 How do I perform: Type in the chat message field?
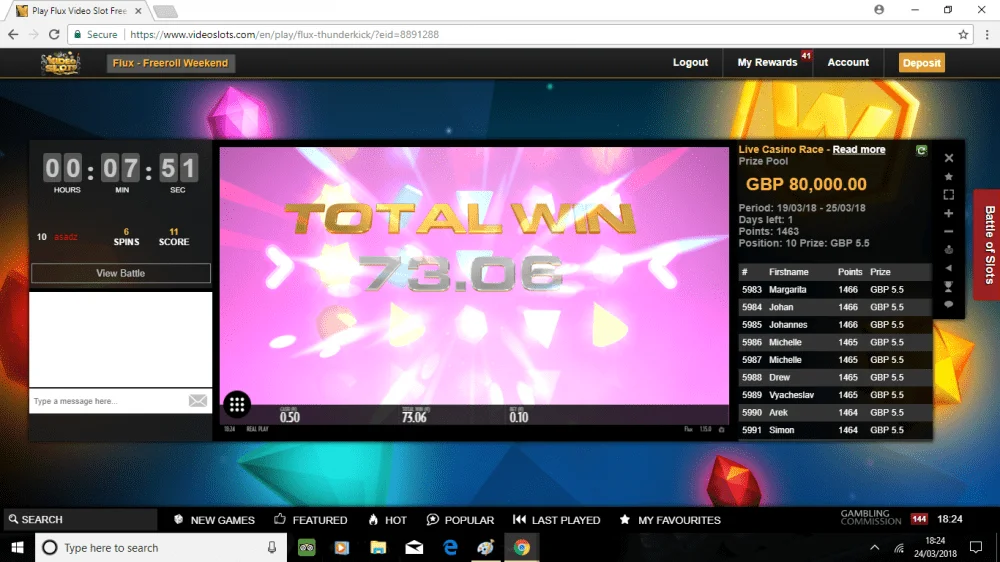pos(108,401)
